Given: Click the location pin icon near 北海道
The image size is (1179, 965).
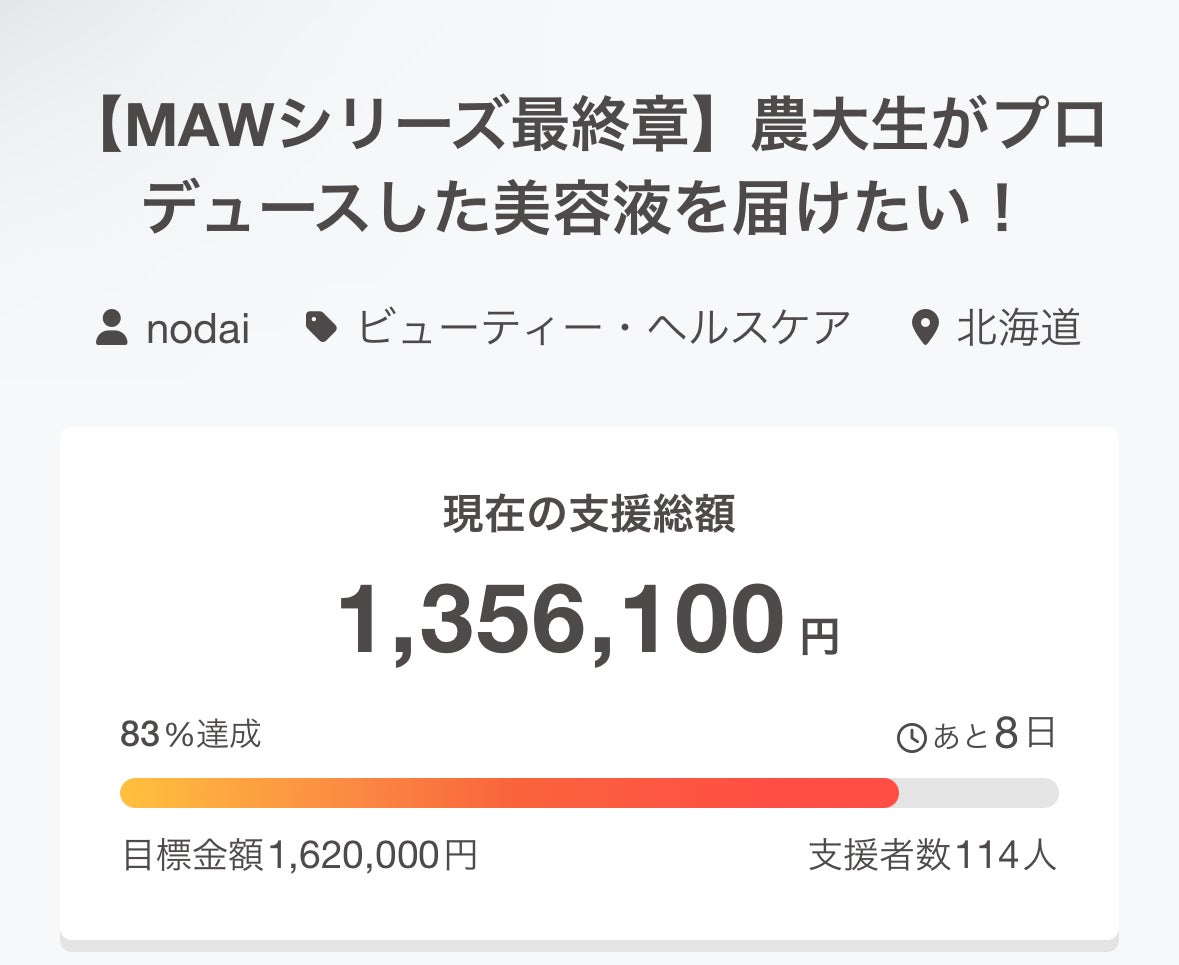Looking at the screenshot, I should (926, 328).
